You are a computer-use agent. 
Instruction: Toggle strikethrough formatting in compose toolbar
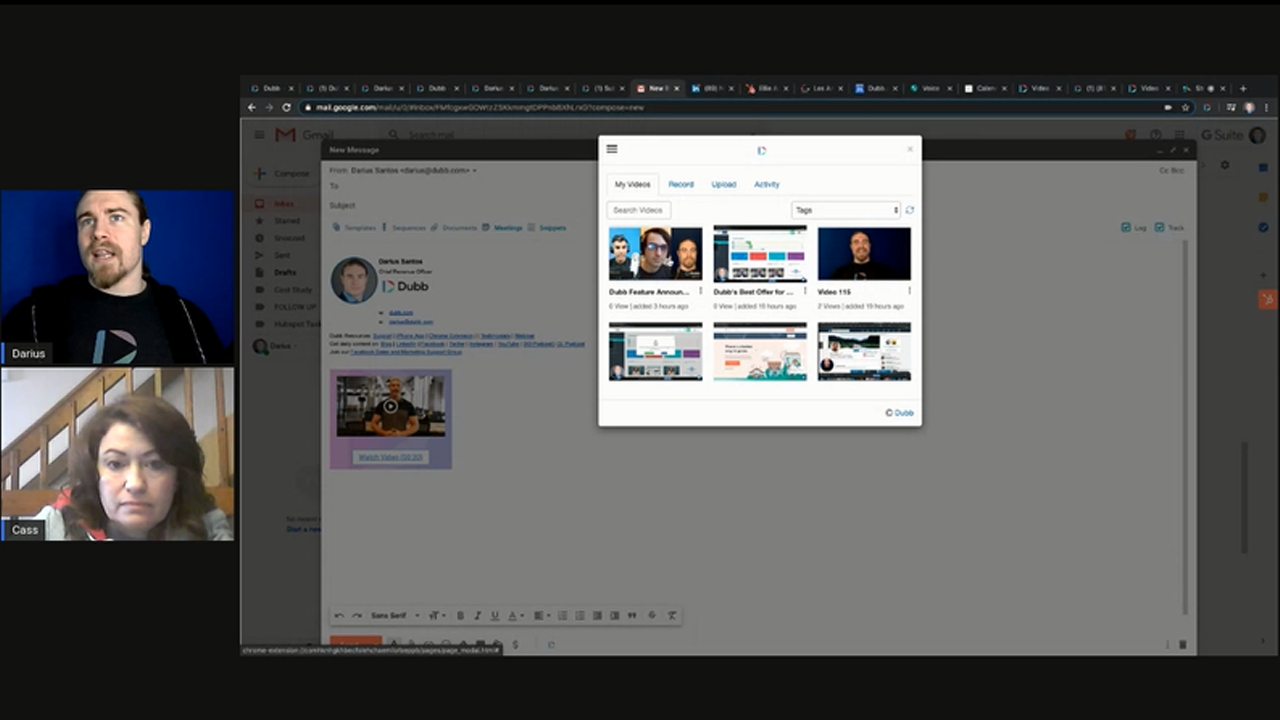652,616
